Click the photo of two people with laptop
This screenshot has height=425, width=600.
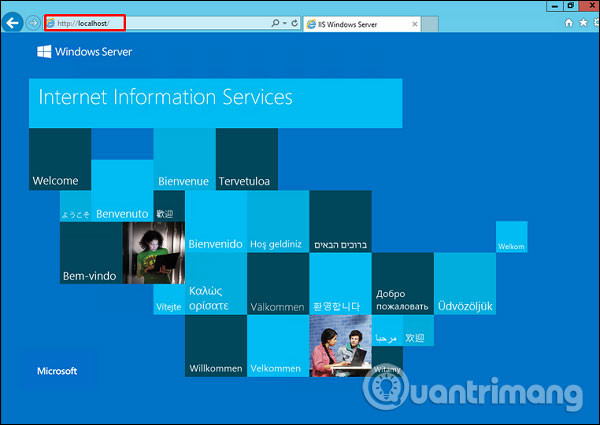(340, 346)
